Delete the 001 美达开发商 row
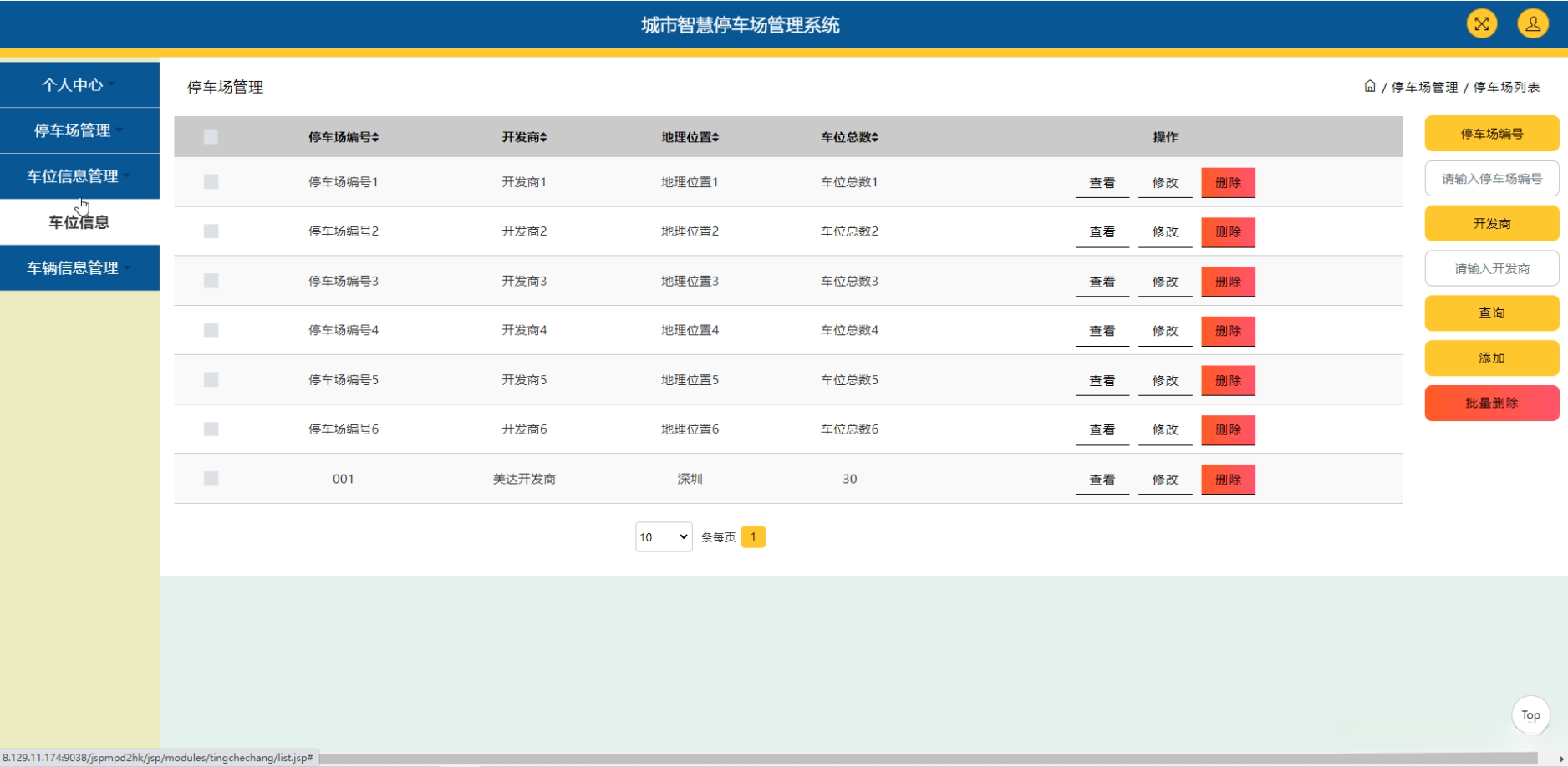1568x767 pixels. tap(1228, 480)
